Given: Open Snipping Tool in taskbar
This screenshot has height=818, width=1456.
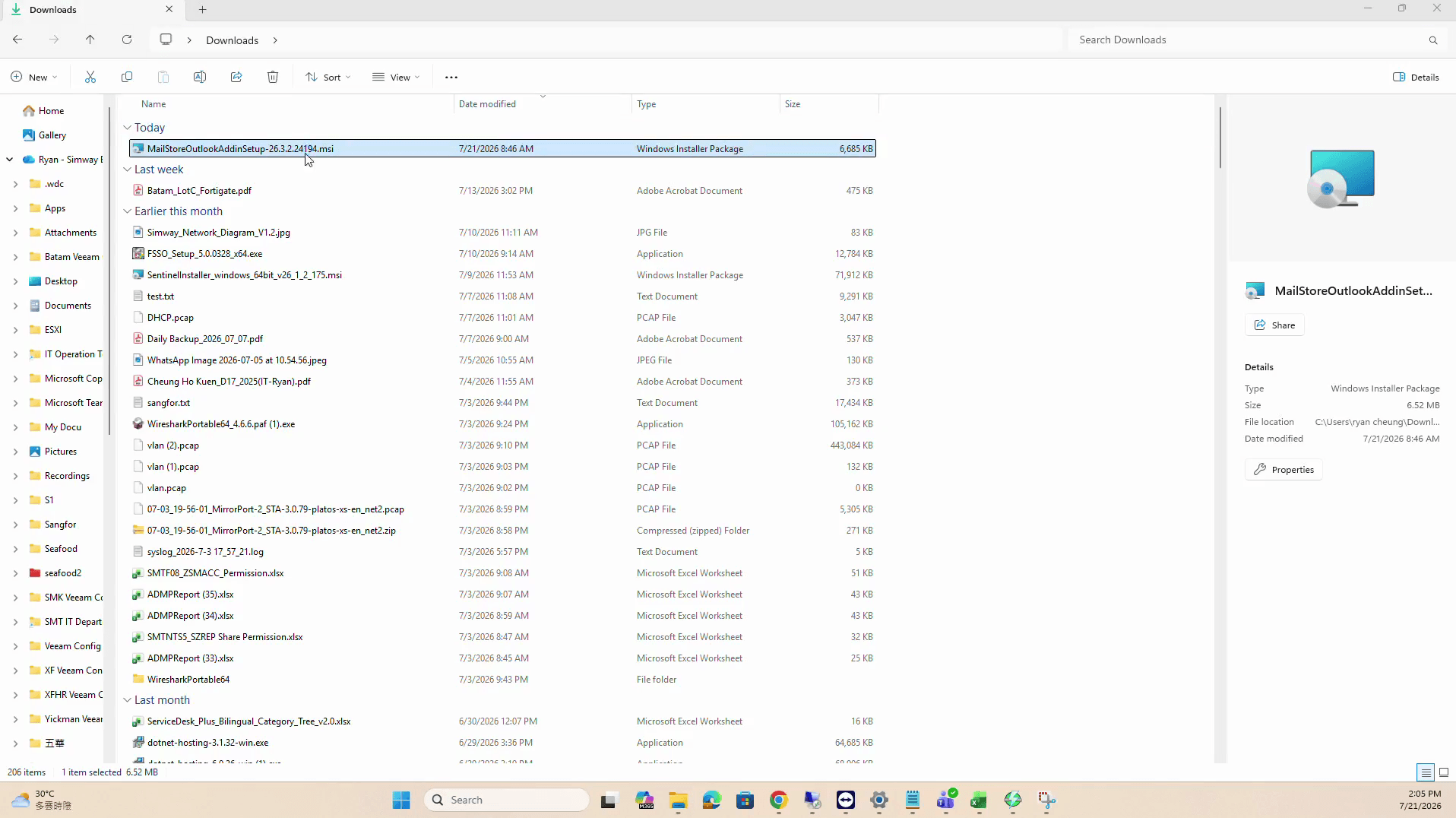Looking at the screenshot, I should click(1046, 800).
